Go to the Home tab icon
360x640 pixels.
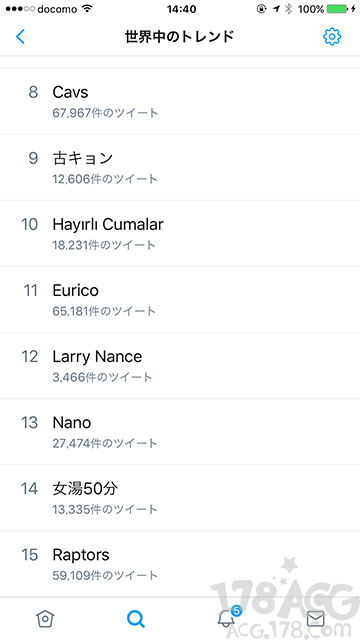[45, 619]
